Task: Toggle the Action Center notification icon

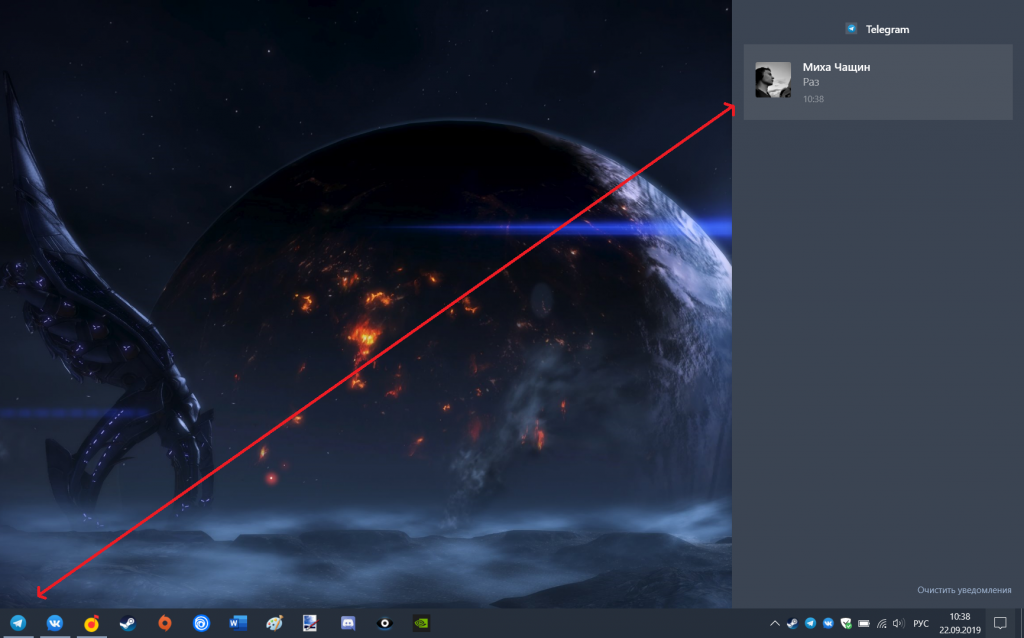Action: [1000, 624]
